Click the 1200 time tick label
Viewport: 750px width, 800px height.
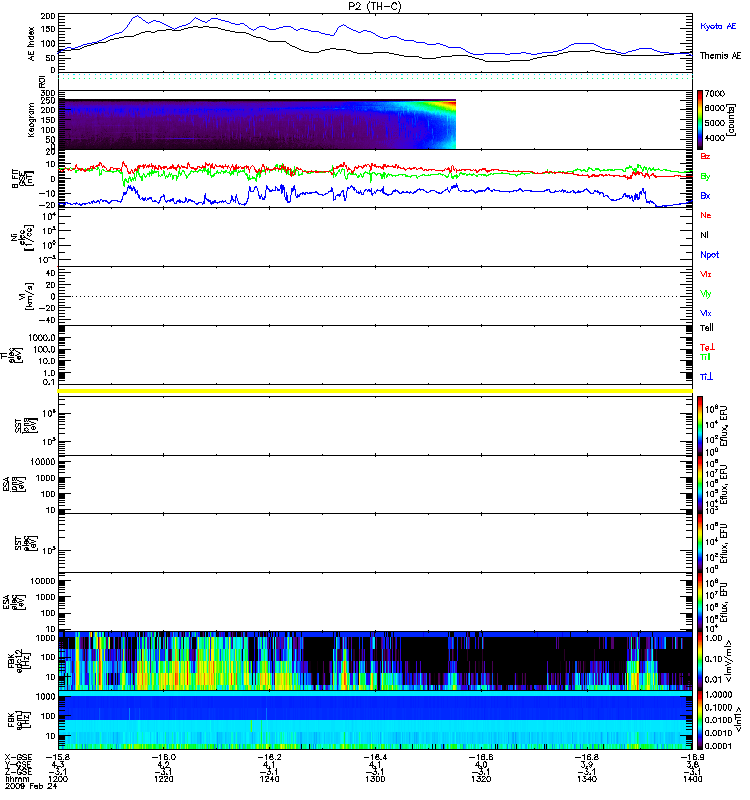click(58, 779)
